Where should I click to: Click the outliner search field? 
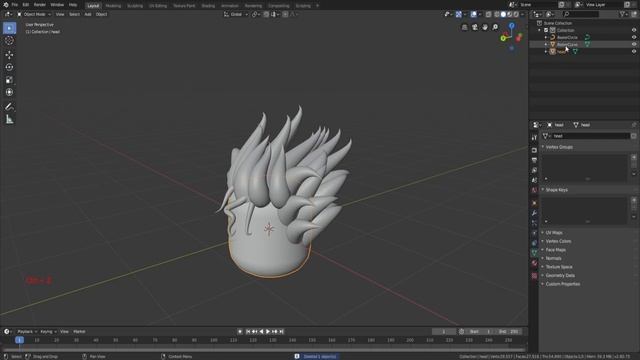point(581,14)
